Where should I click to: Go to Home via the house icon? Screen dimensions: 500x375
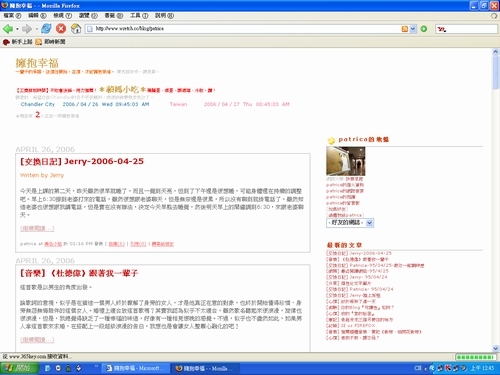[76, 29]
